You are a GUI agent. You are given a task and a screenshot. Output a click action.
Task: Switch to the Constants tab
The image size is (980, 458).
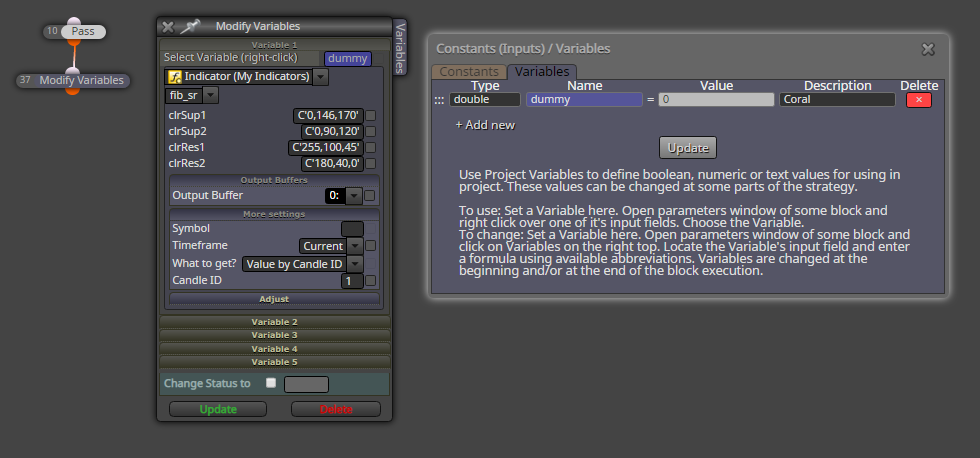pyautogui.click(x=469, y=72)
